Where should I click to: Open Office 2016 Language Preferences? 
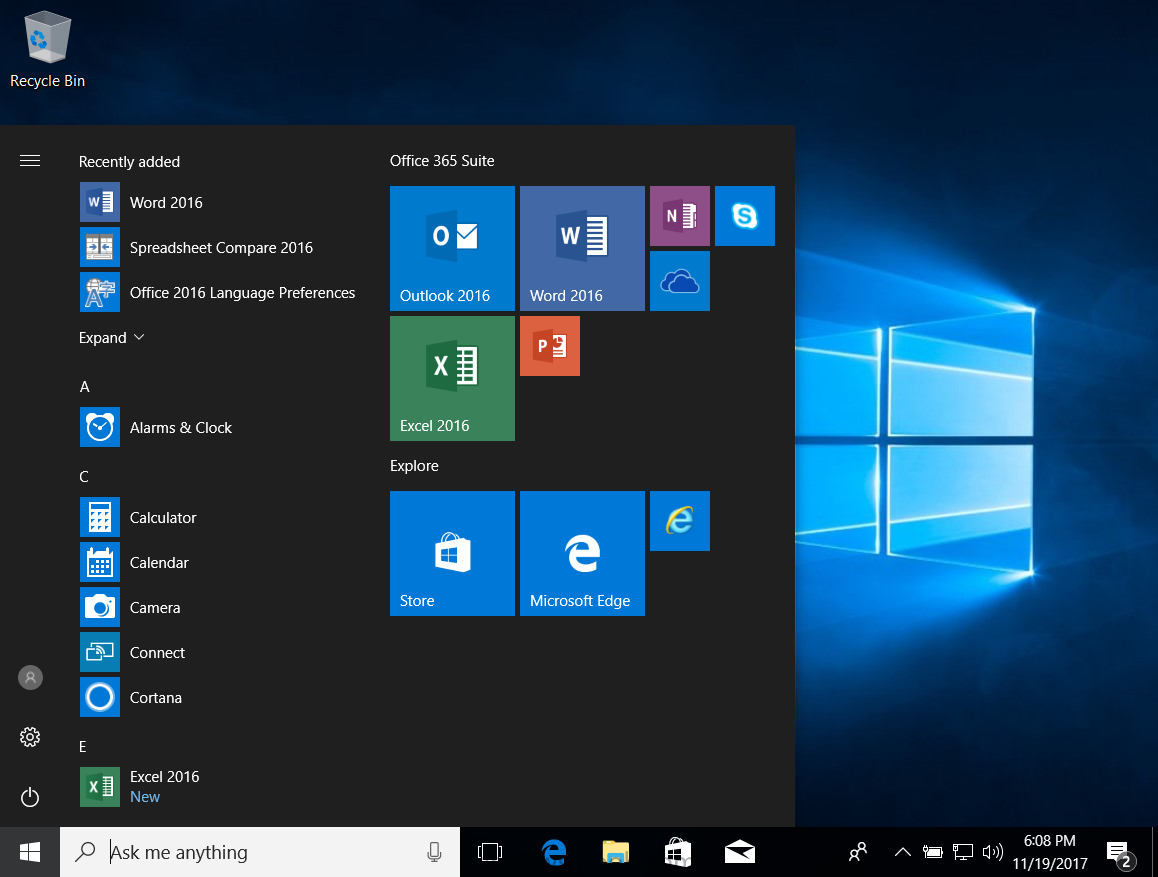[222, 292]
